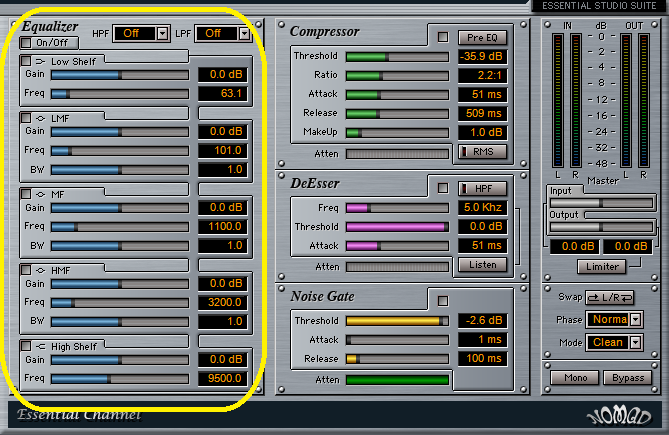Activate the Limiter button
The image size is (669, 435).
coord(602,267)
